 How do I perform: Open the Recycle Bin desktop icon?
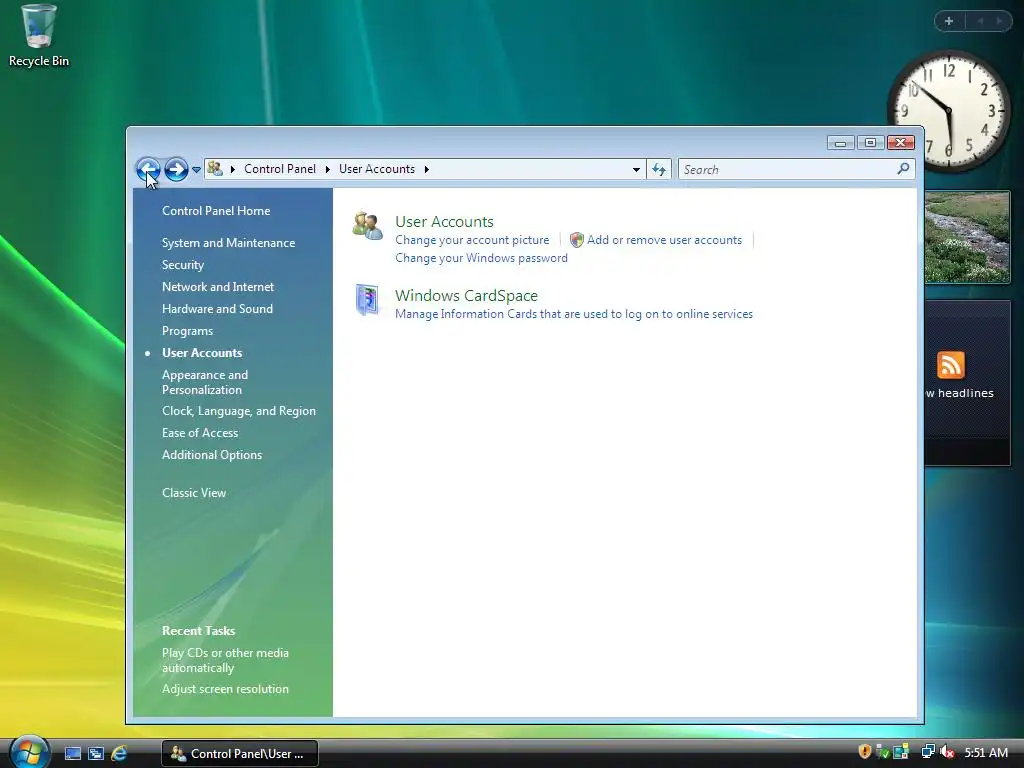(x=39, y=36)
